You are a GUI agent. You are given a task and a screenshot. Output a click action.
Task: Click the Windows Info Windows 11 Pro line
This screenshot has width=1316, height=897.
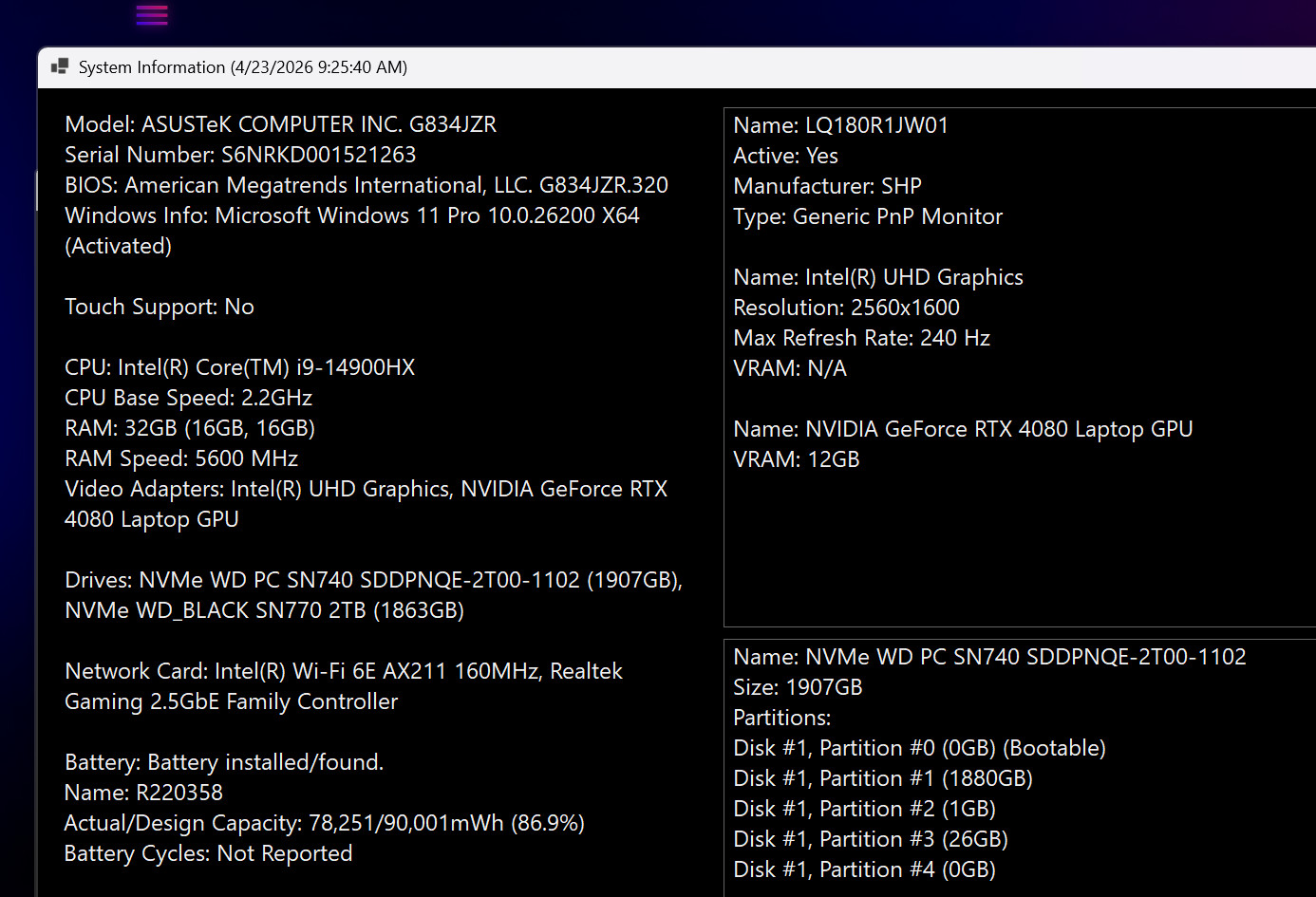click(352, 215)
